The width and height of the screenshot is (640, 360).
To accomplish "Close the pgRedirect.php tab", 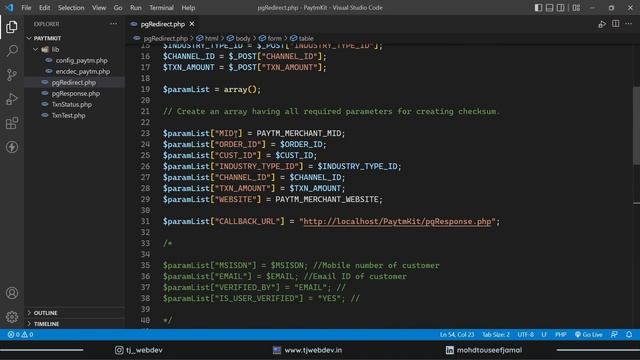I will coord(192,24).
